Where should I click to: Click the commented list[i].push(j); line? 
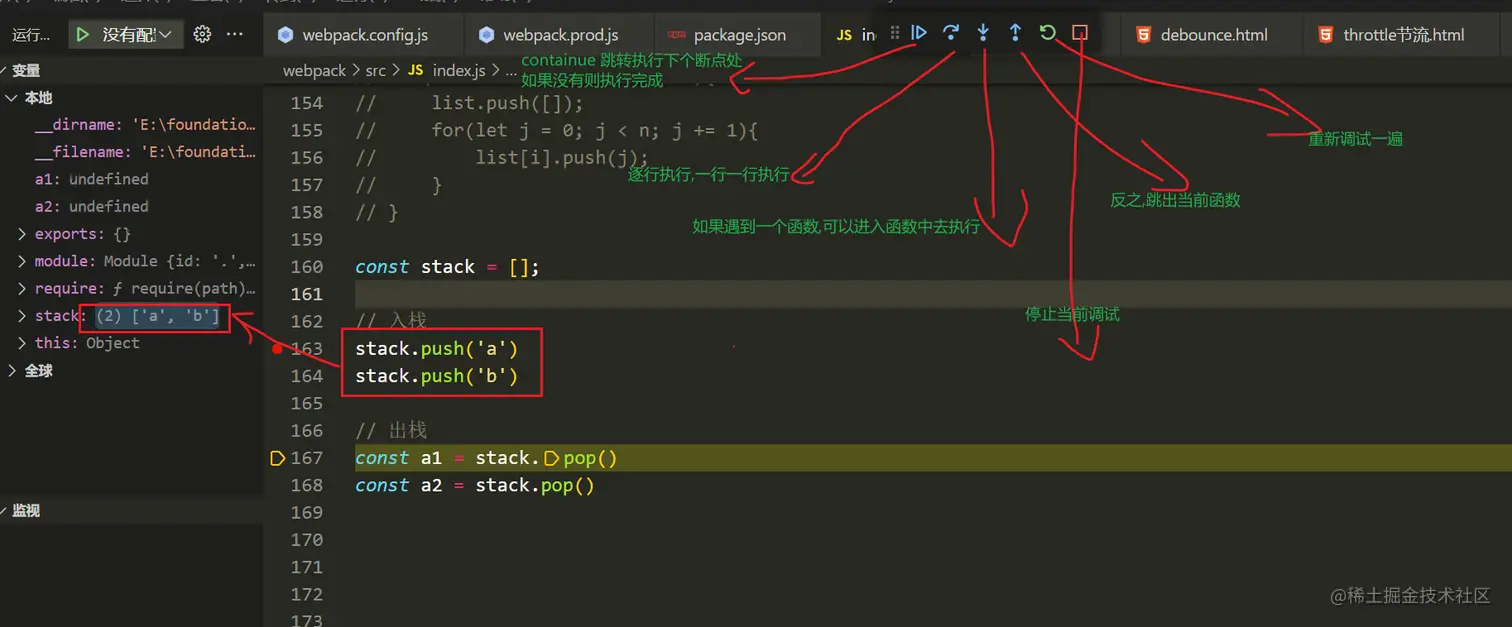tap(563, 158)
